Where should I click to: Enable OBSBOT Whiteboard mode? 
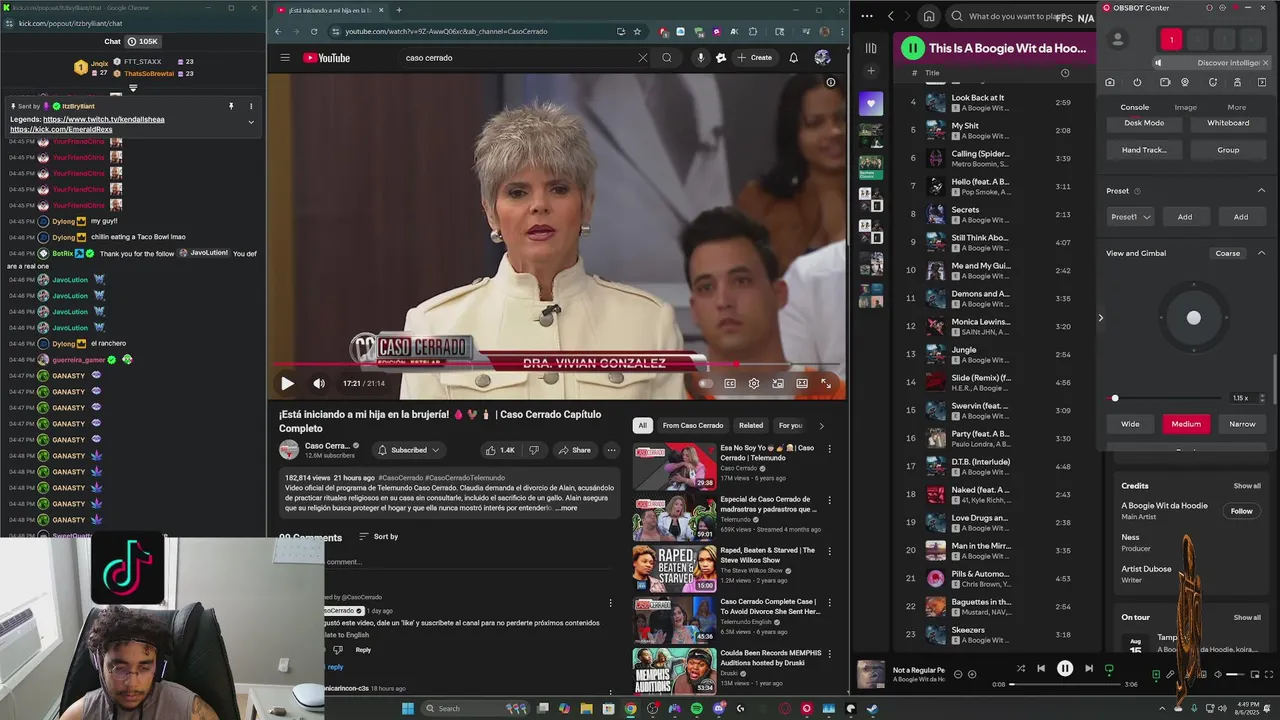coord(1228,123)
